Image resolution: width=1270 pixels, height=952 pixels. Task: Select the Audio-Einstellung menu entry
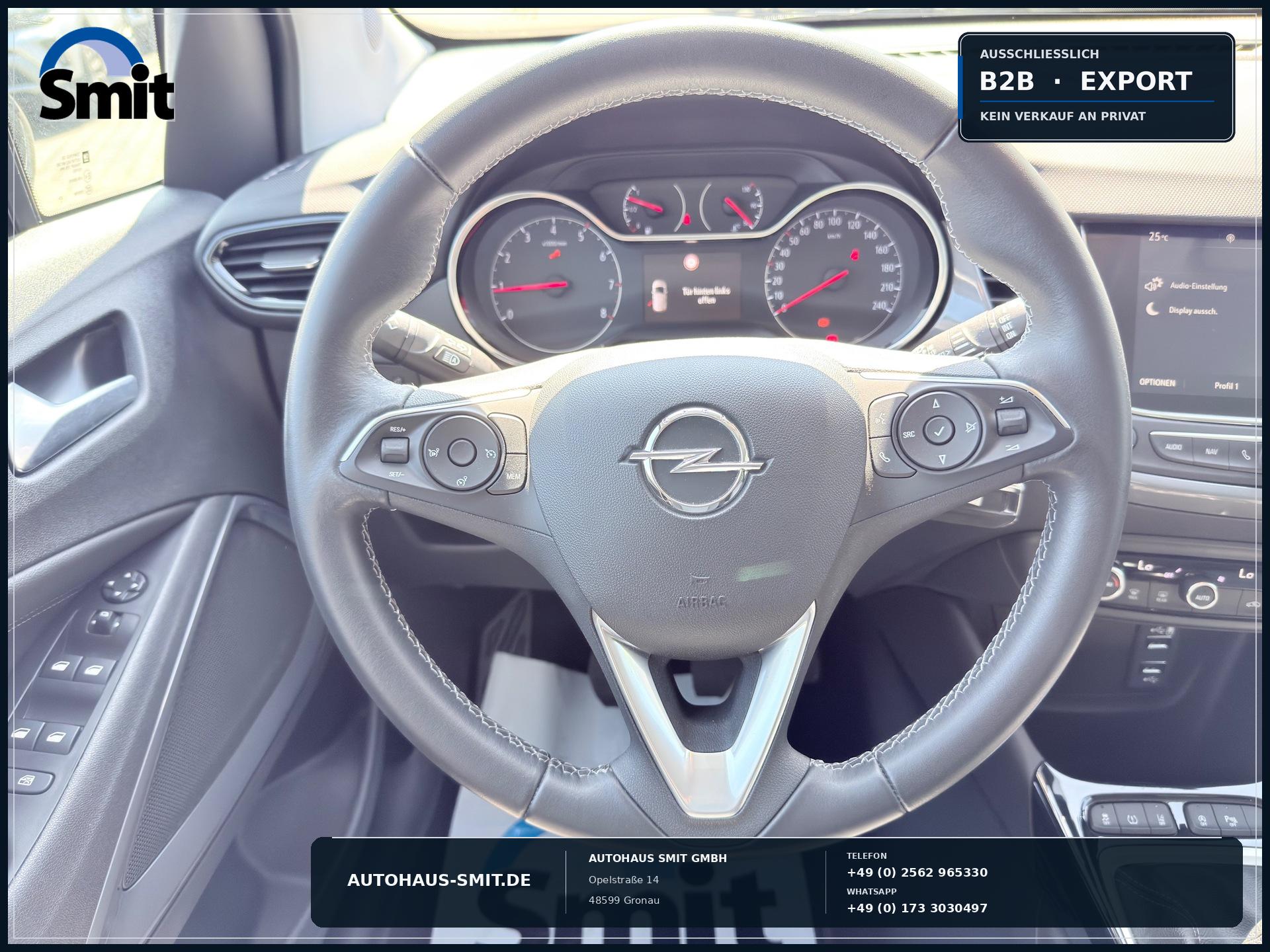coord(1199,286)
